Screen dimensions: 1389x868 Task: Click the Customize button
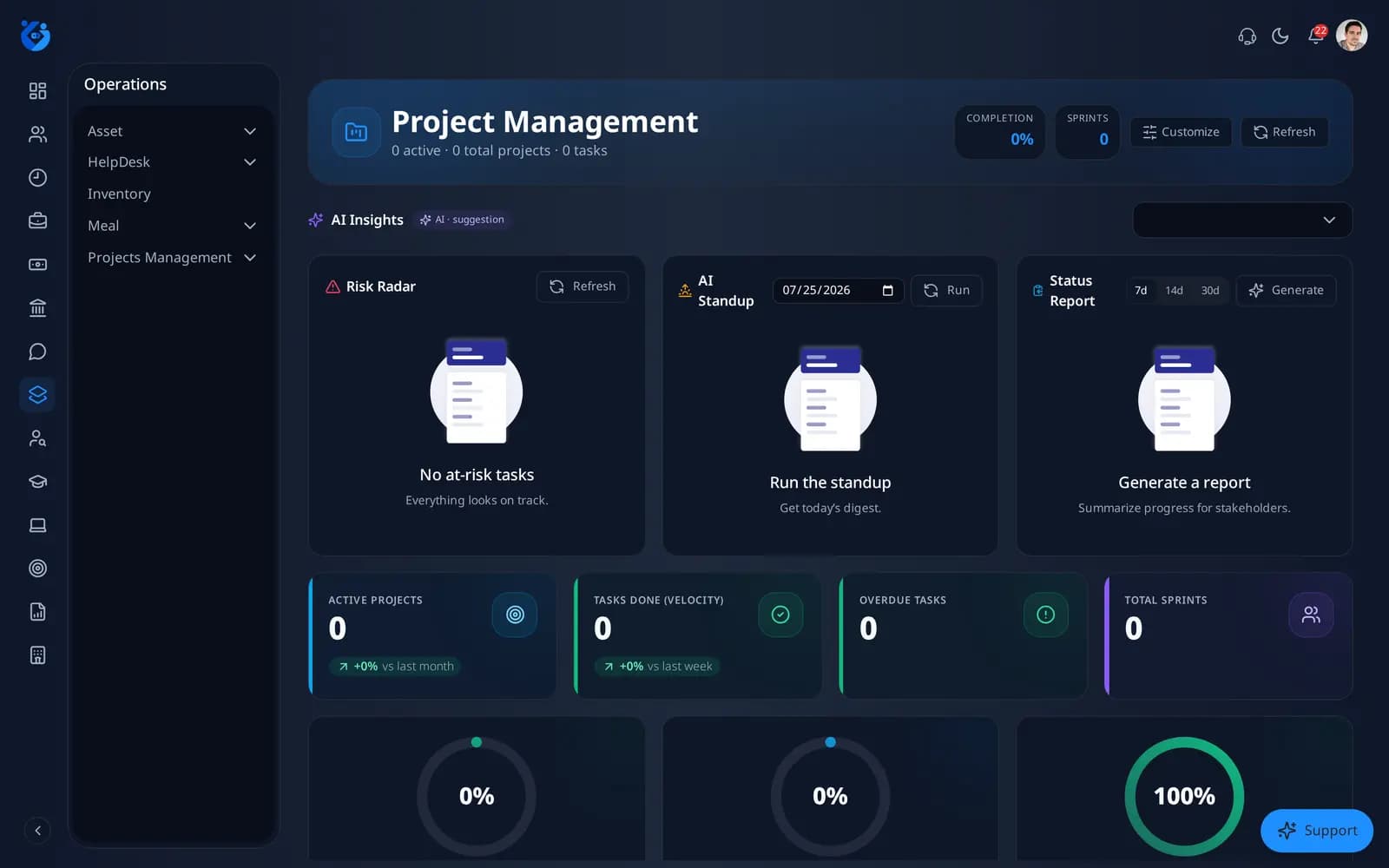pos(1181,132)
